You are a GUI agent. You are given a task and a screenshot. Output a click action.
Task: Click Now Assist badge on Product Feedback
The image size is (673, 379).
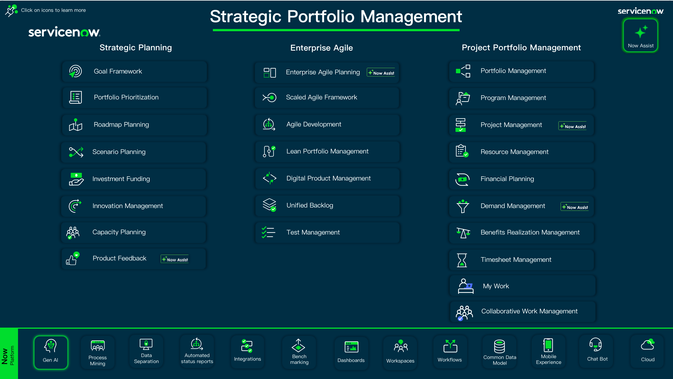tap(175, 259)
